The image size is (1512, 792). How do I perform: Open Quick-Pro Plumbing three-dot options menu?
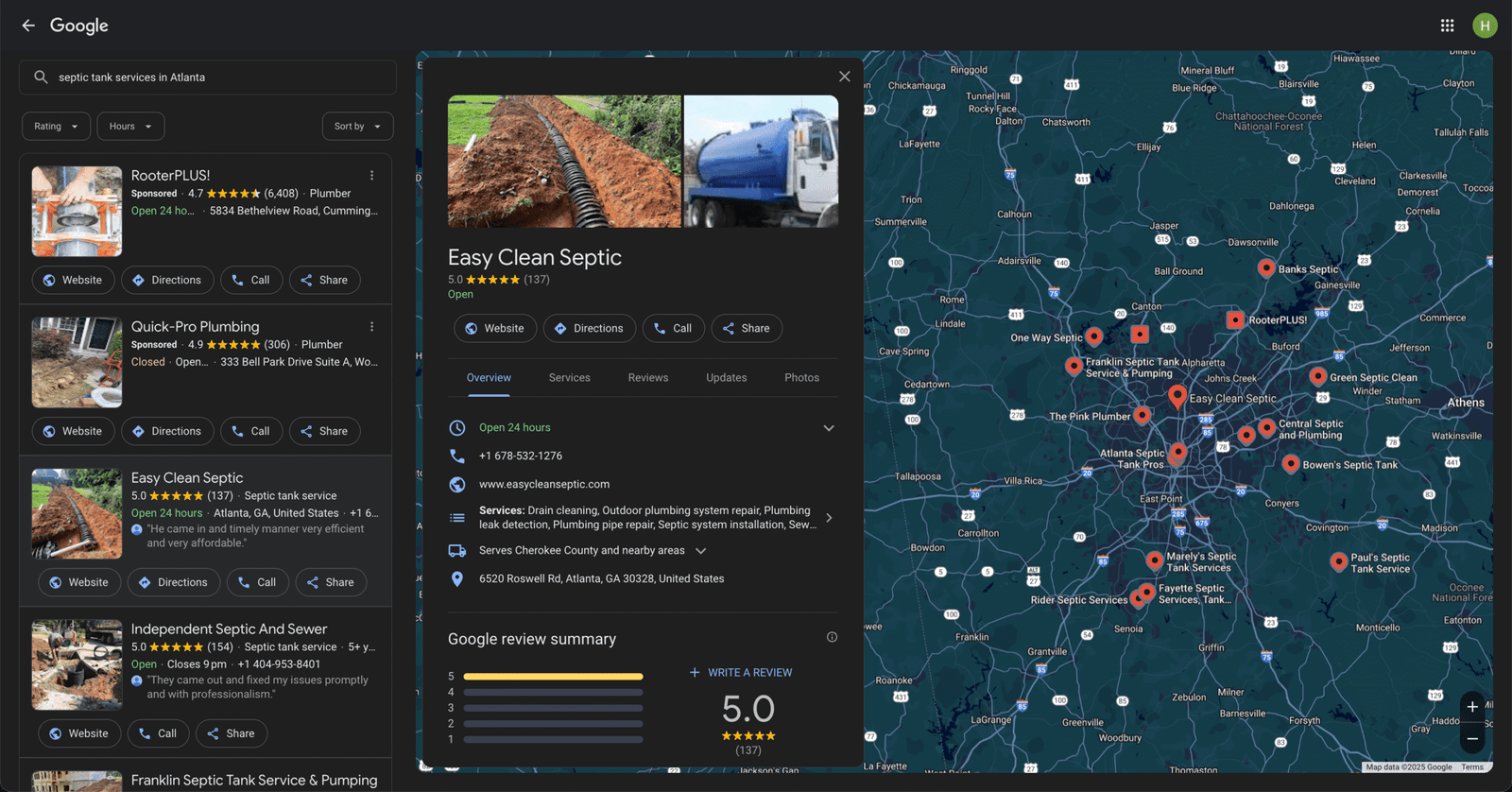click(371, 327)
